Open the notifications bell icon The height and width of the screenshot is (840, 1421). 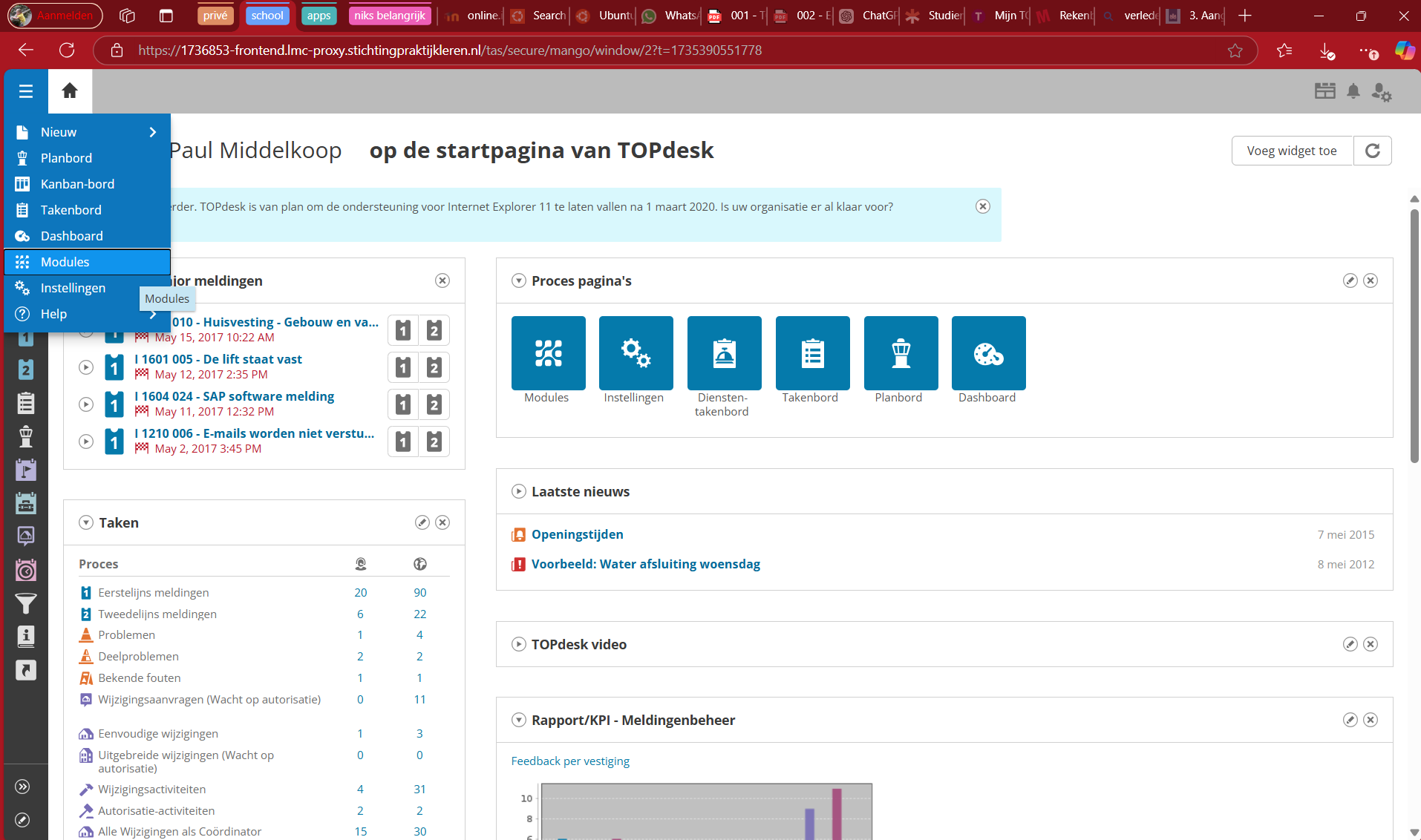click(x=1353, y=91)
